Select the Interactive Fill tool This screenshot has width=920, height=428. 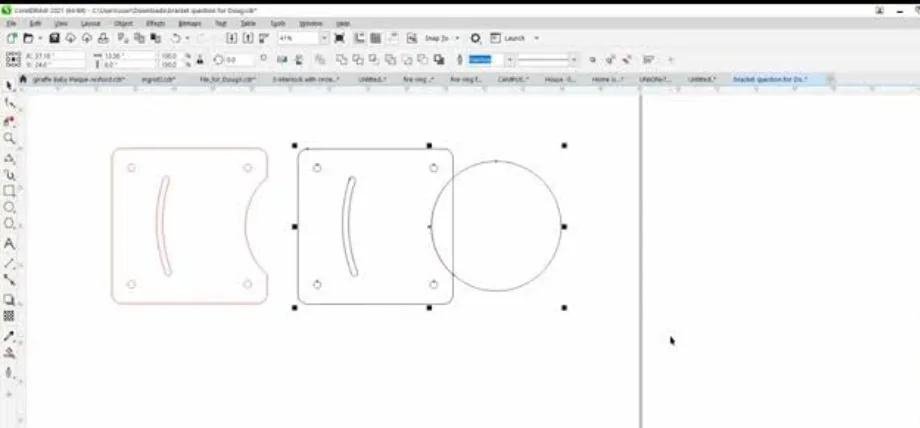pos(9,353)
